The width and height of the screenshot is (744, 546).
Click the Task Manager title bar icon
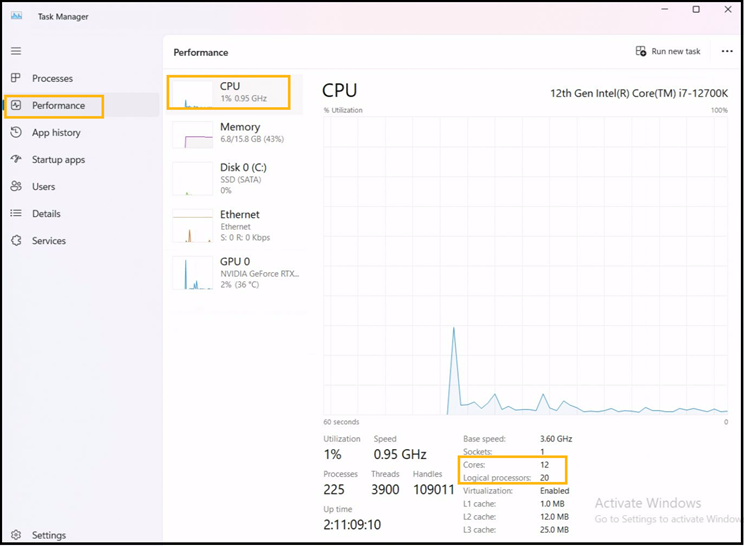click(x=16, y=16)
